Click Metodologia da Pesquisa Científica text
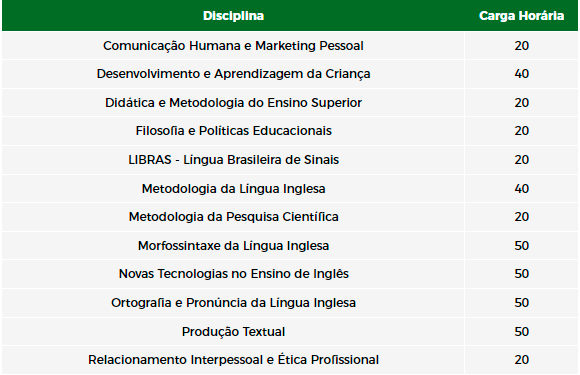The height and width of the screenshot is (375, 580). tap(233, 217)
